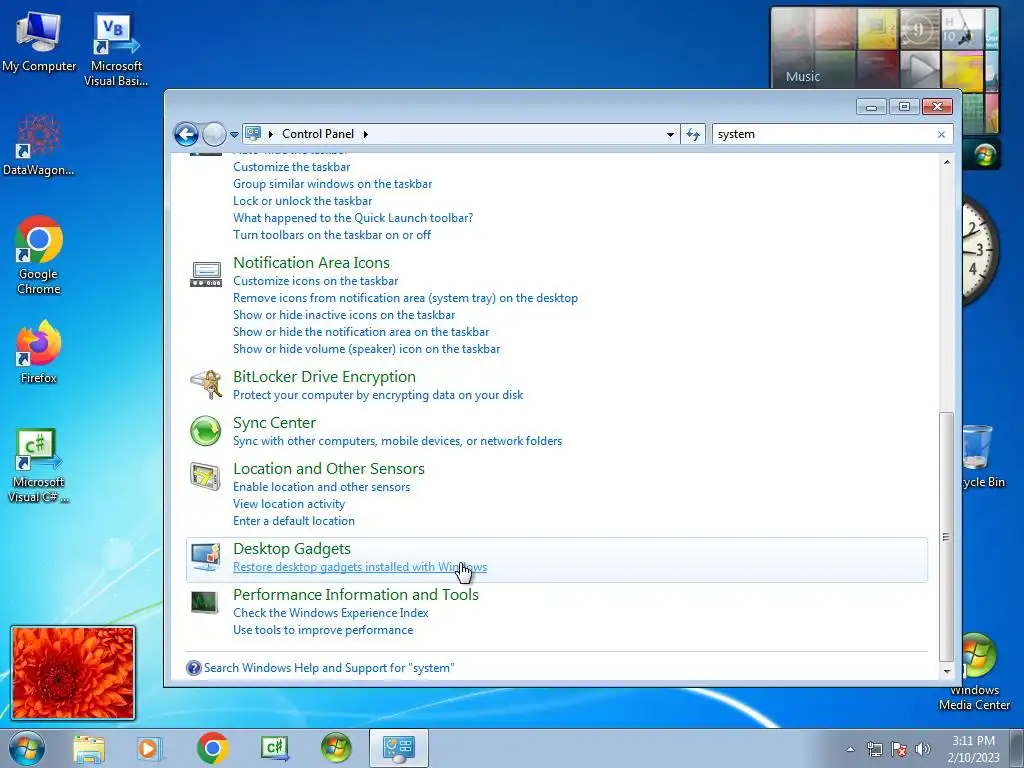Image resolution: width=1024 pixels, height=768 pixels.
Task: Show hidden tray icons arrow
Action: tap(850, 749)
